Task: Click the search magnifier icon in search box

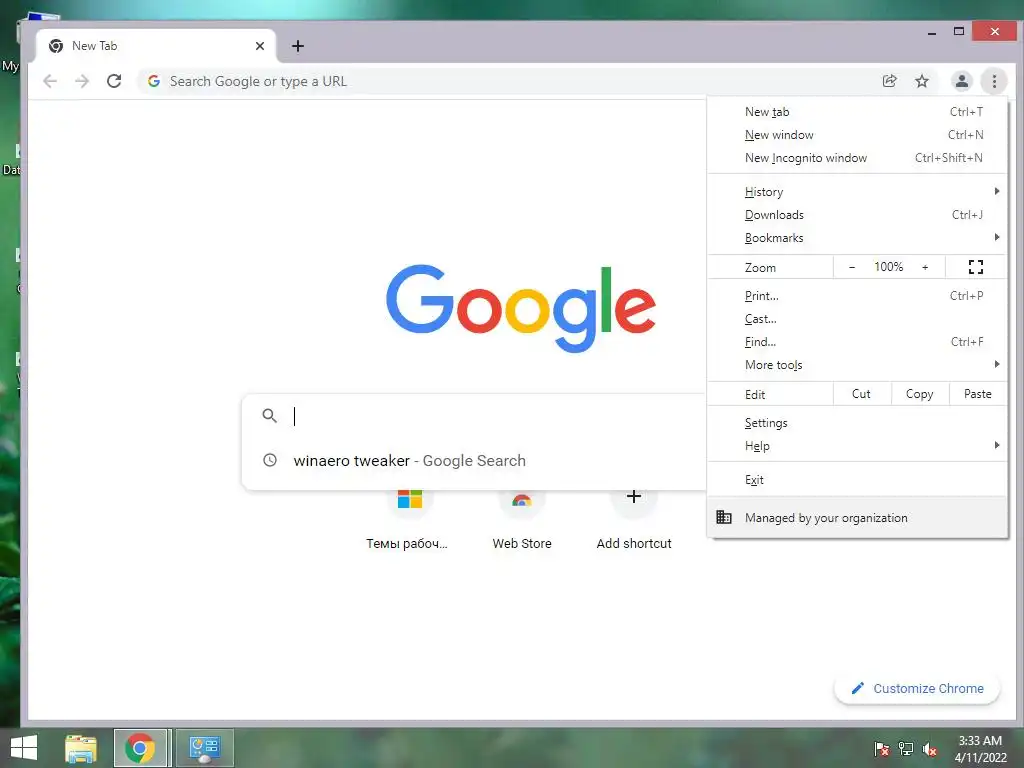Action: tap(269, 415)
